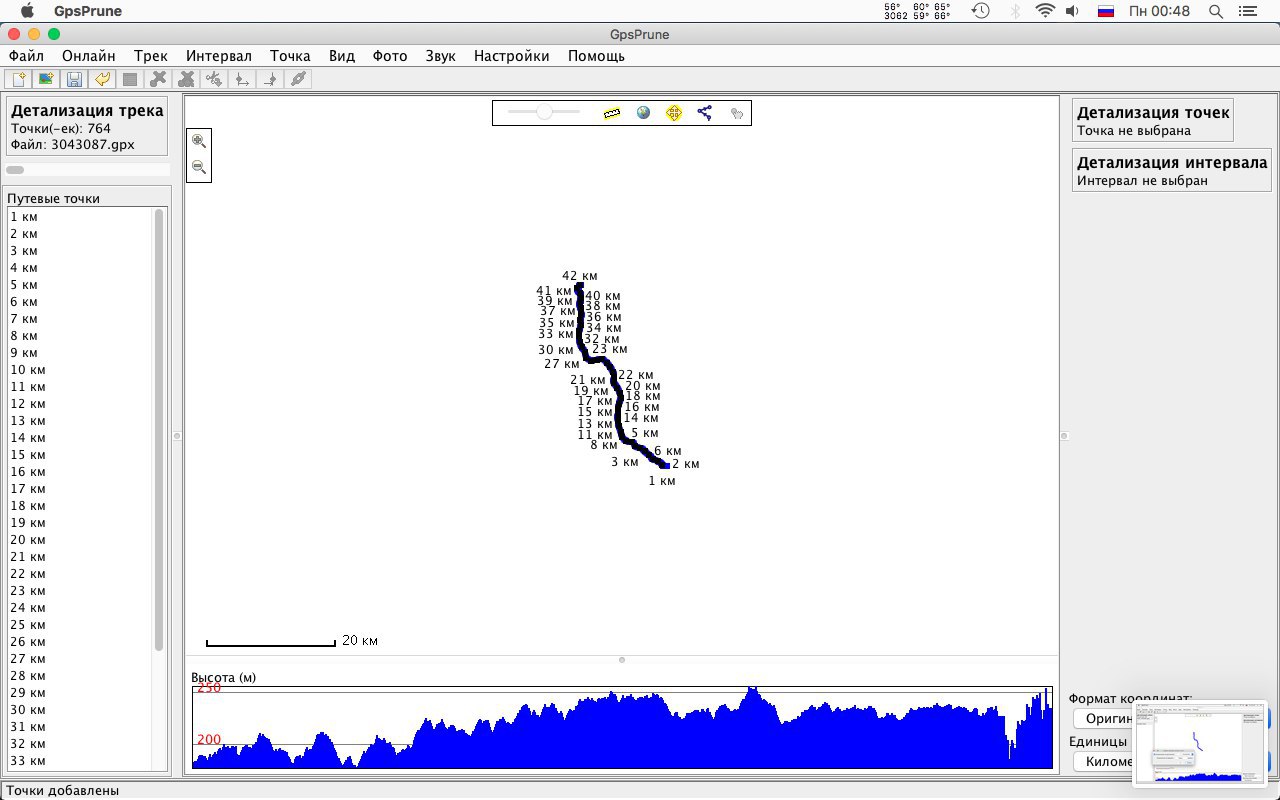The height and width of the screenshot is (800, 1280).
Task: Click the "27 км" label on the map
Action: [x=562, y=364]
